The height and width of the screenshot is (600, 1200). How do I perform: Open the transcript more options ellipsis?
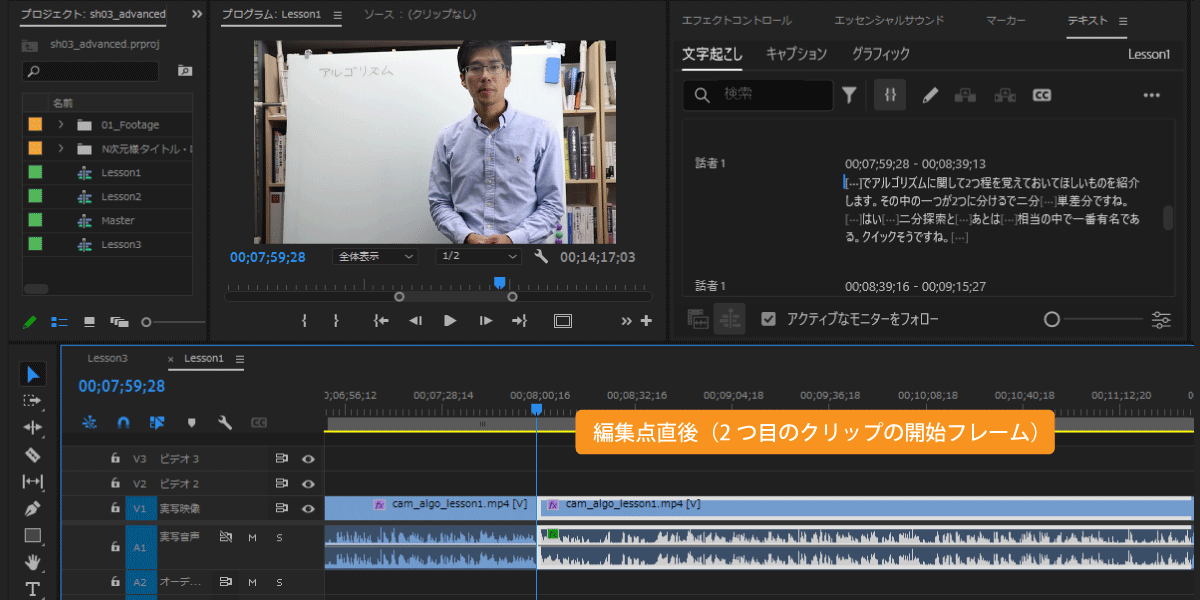pyautogui.click(x=1151, y=95)
